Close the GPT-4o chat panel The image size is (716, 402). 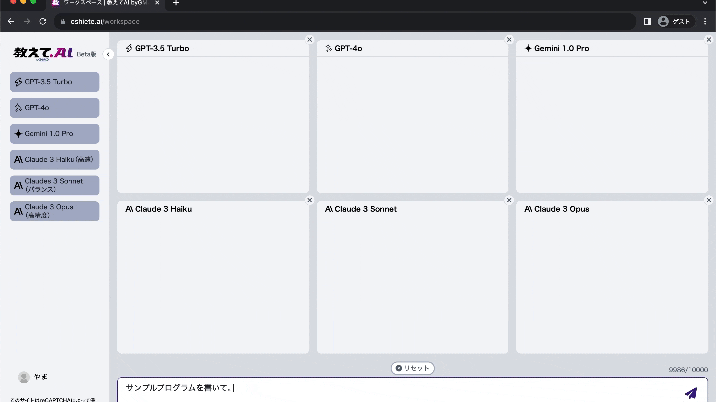pos(509,40)
